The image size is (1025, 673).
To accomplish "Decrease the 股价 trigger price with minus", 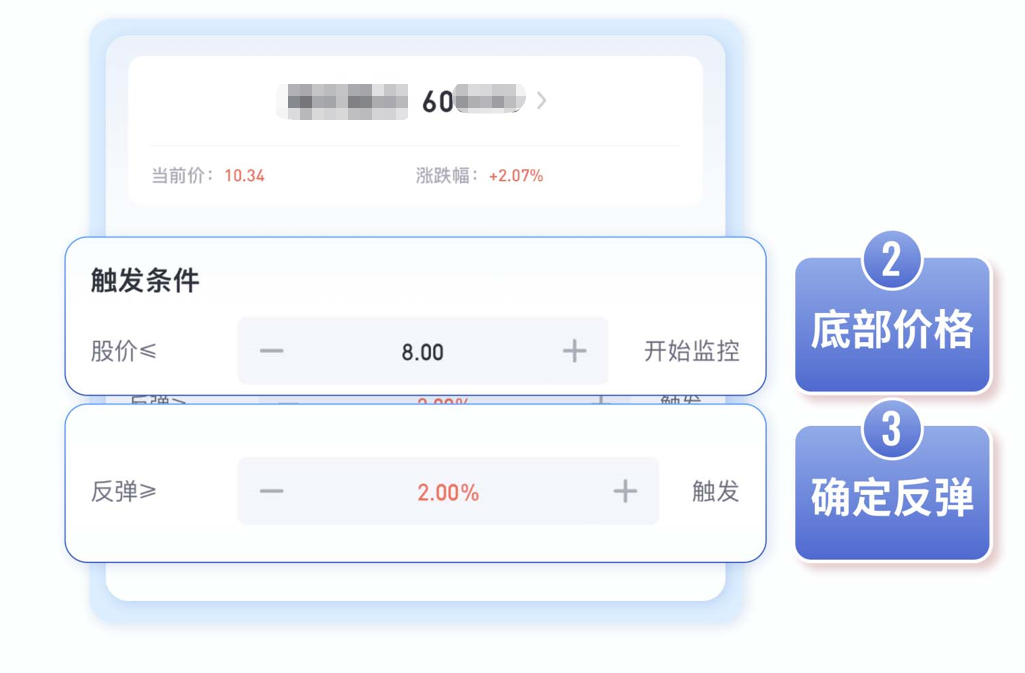I will [271, 352].
